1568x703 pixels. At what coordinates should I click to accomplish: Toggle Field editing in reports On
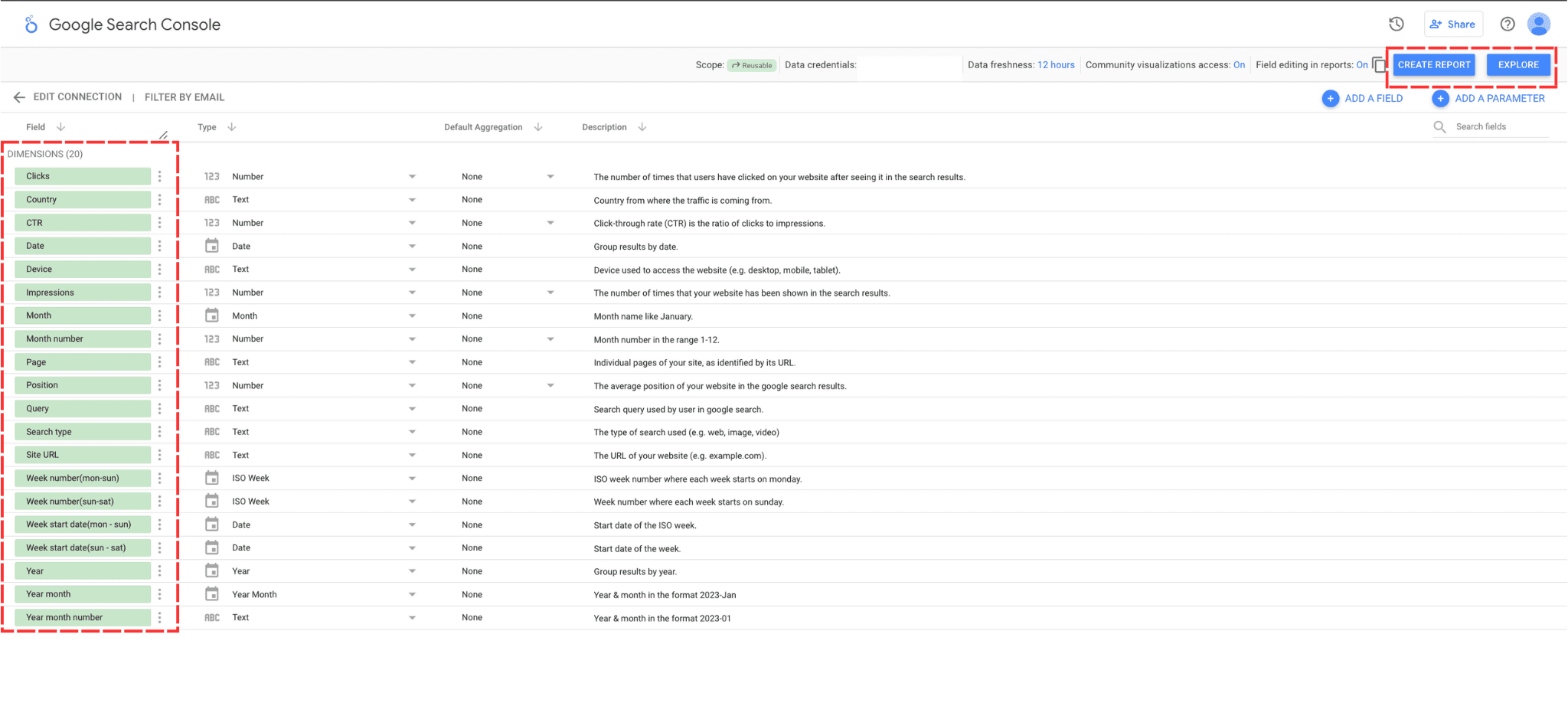point(1361,65)
